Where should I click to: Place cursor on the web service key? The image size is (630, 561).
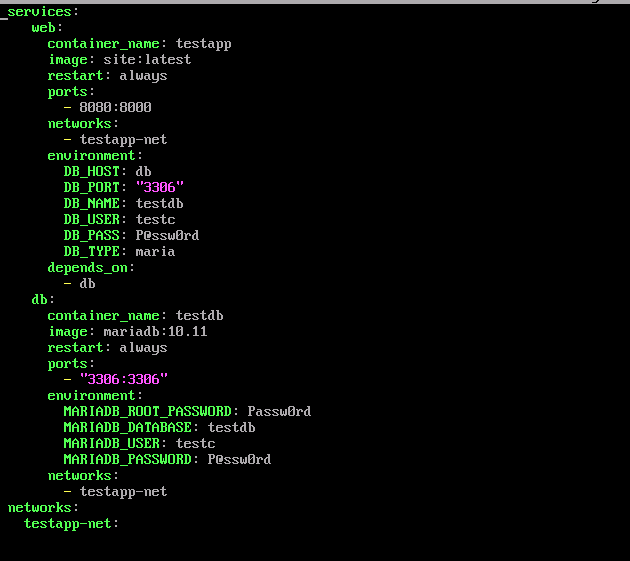(43, 27)
